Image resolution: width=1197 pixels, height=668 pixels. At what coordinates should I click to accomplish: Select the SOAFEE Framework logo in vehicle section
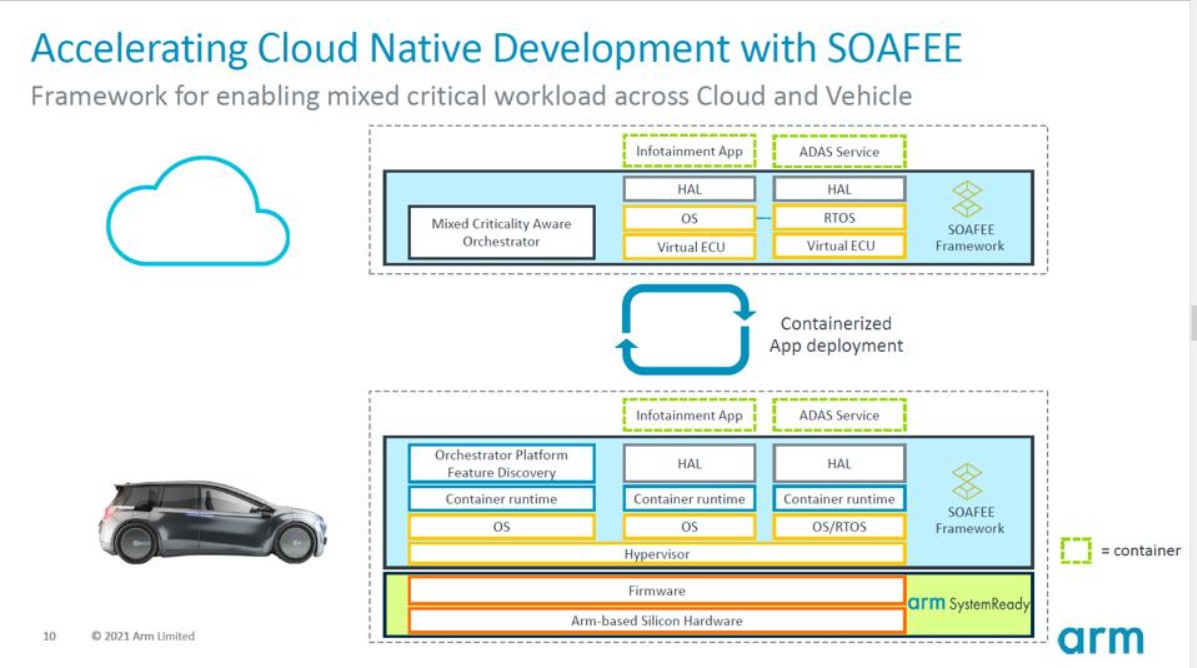coord(968,481)
